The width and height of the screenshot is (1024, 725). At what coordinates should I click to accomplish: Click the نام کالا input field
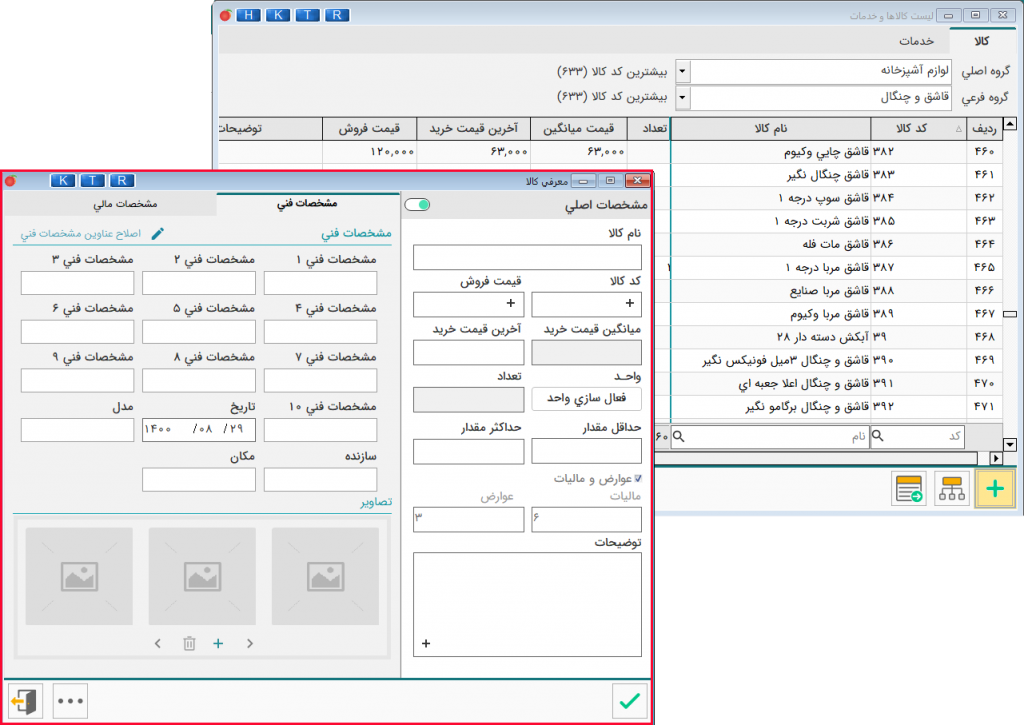click(x=527, y=258)
